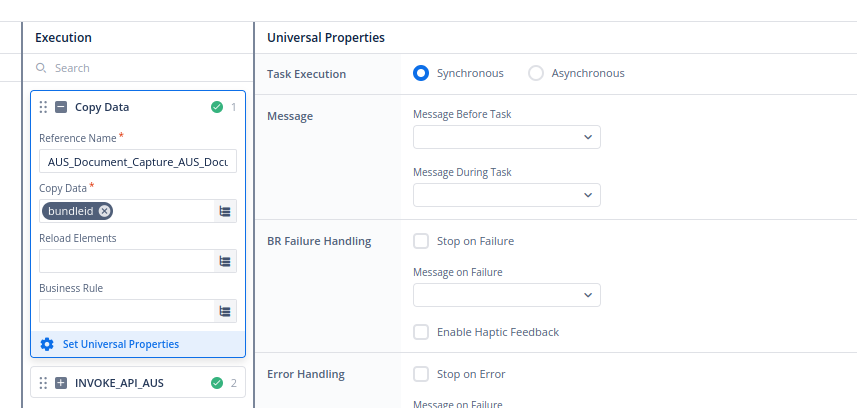
Task: Click the green check on Copy Data
Action: 217,107
